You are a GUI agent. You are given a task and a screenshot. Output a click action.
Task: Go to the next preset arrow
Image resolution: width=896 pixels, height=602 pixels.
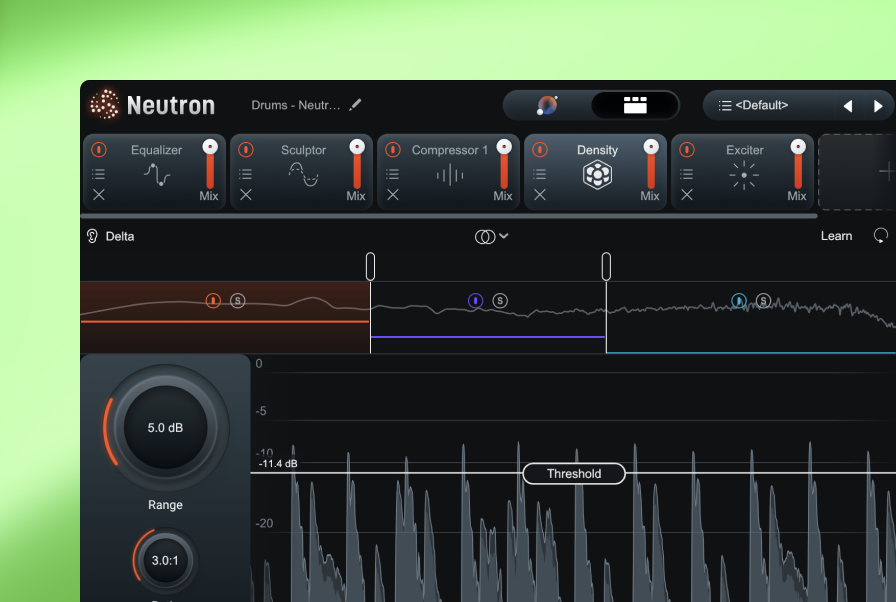878,106
